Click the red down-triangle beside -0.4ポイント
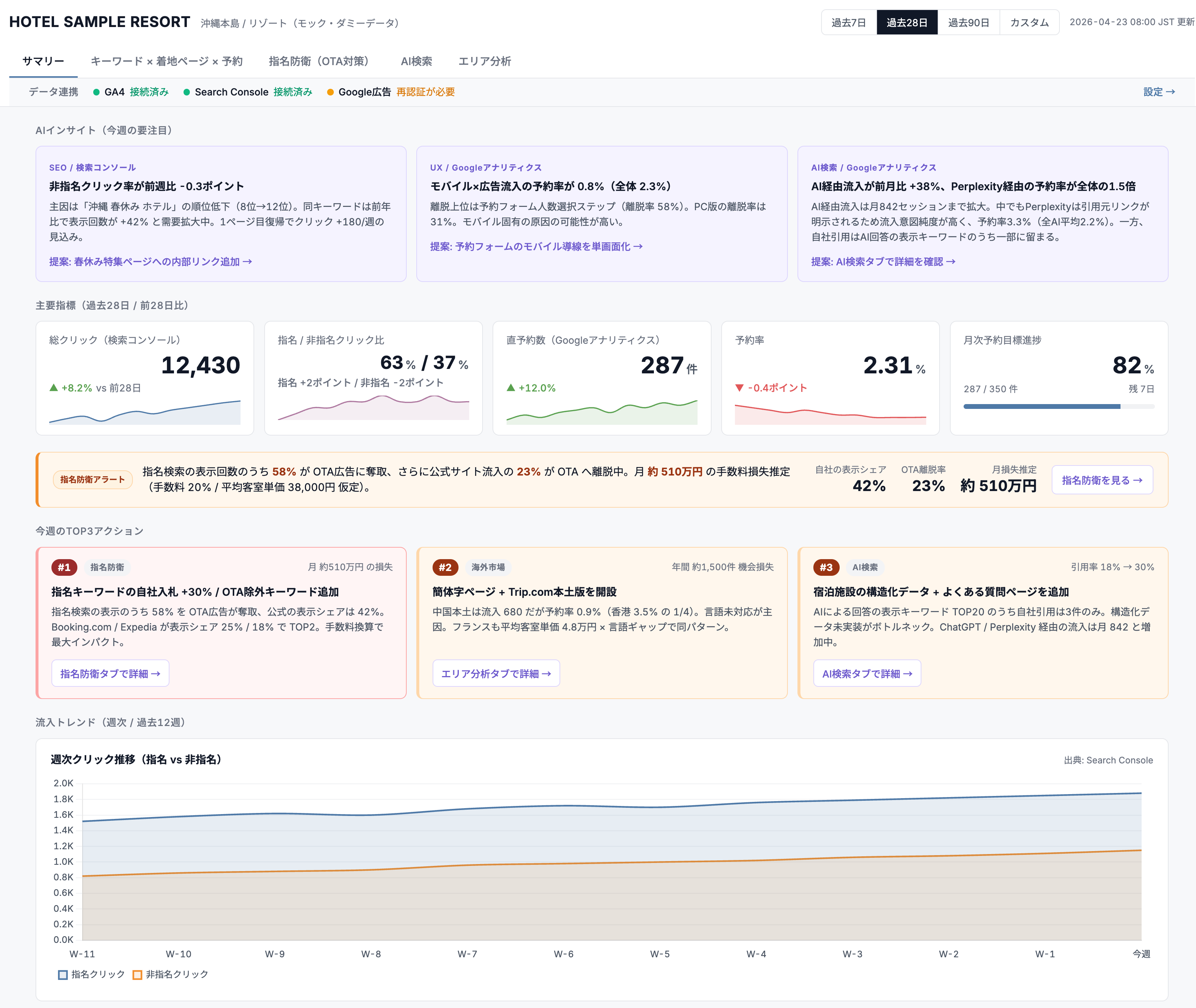The image size is (1196, 1008). [739, 388]
